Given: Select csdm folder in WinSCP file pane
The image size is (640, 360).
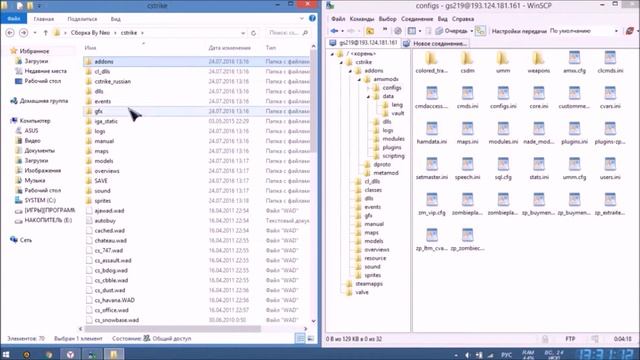Looking at the screenshot, I should pyautogui.click(x=467, y=62).
